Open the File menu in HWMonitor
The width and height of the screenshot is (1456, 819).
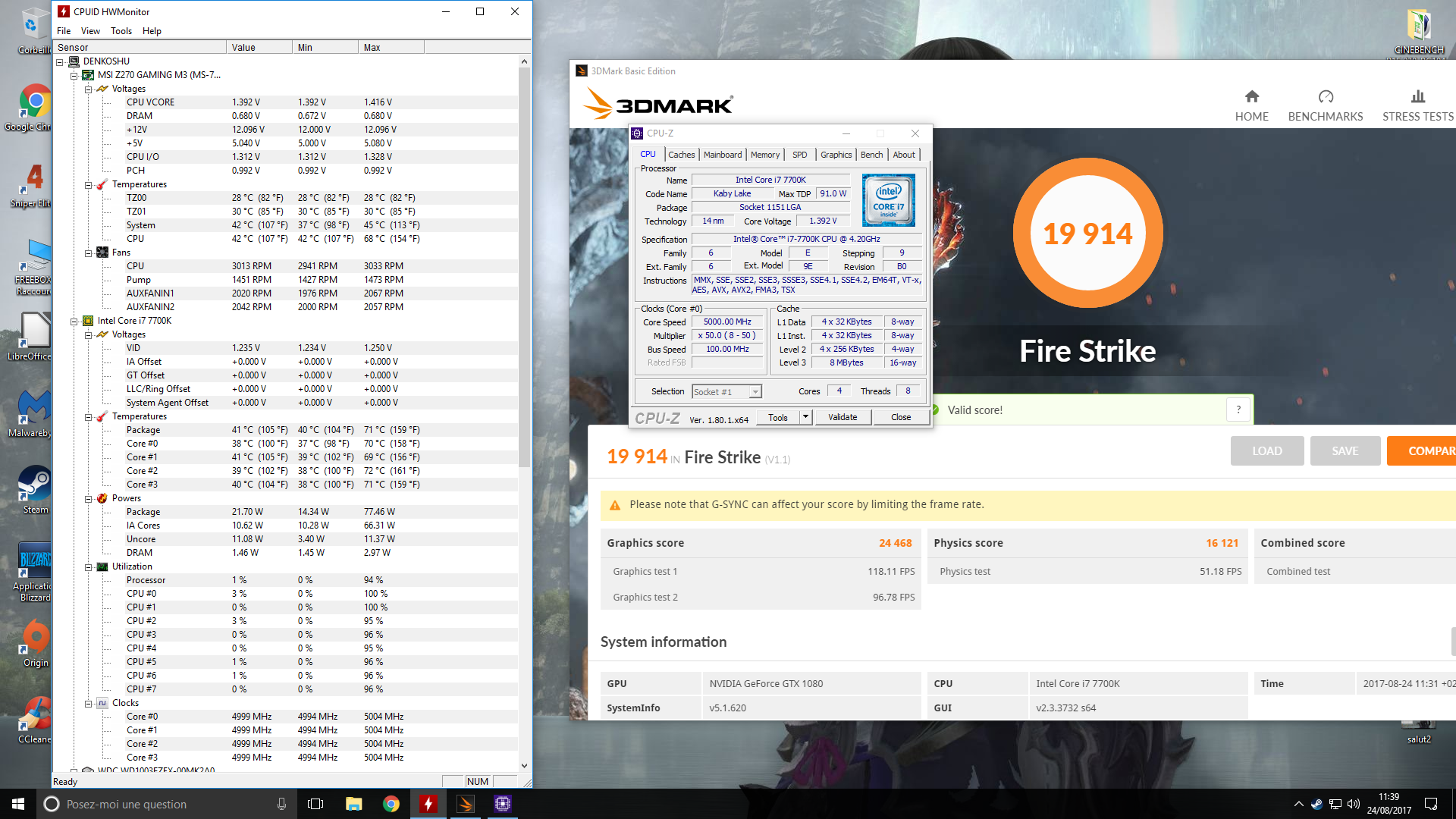tap(64, 31)
